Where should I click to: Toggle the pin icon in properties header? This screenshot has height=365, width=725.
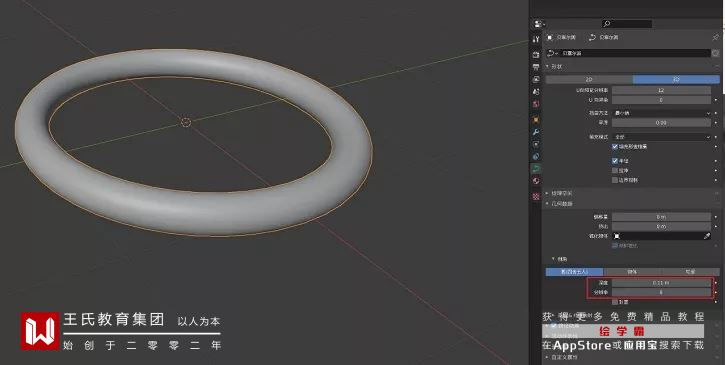coord(715,37)
